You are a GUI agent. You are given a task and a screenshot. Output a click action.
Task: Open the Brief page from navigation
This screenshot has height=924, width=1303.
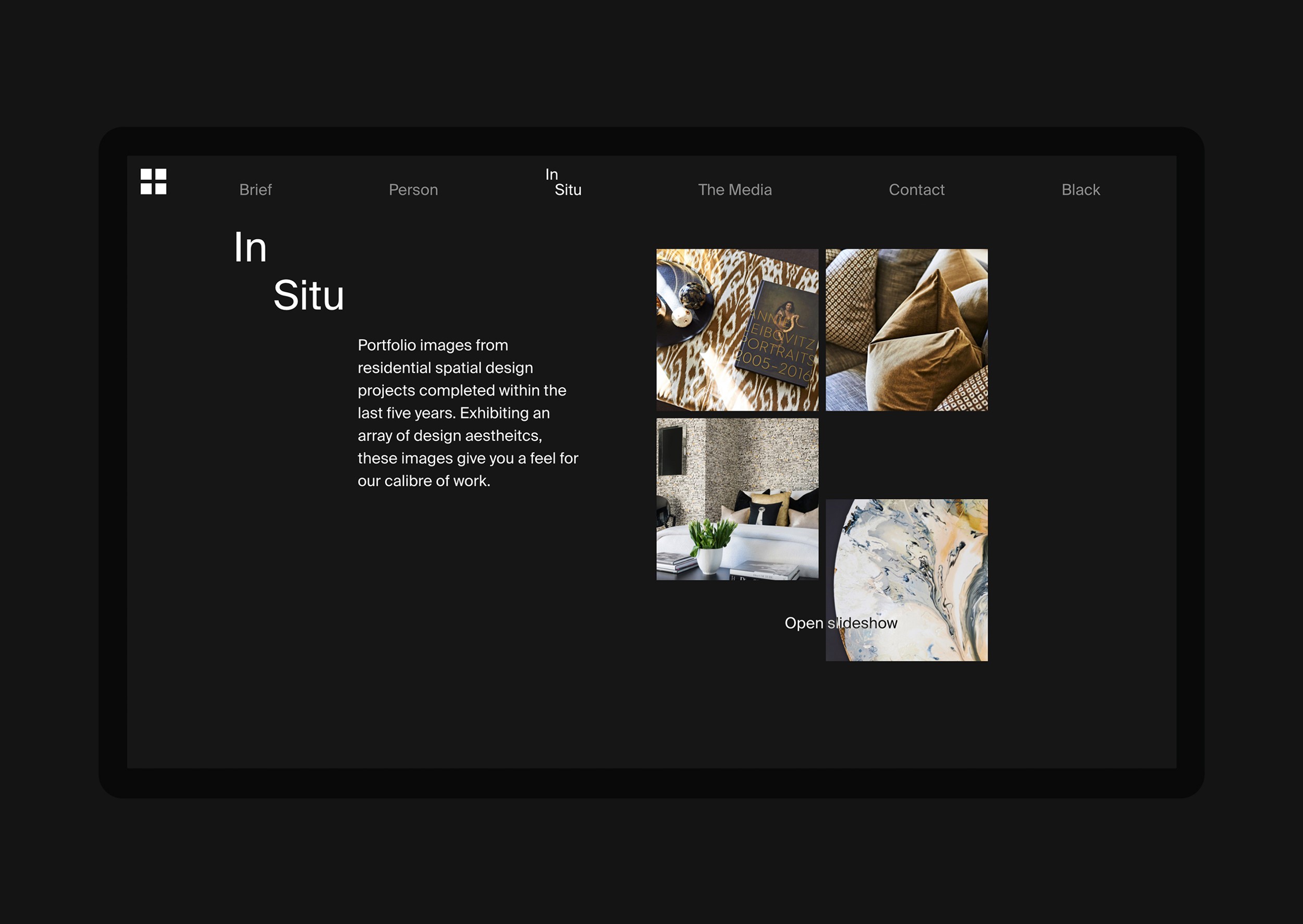(x=255, y=190)
